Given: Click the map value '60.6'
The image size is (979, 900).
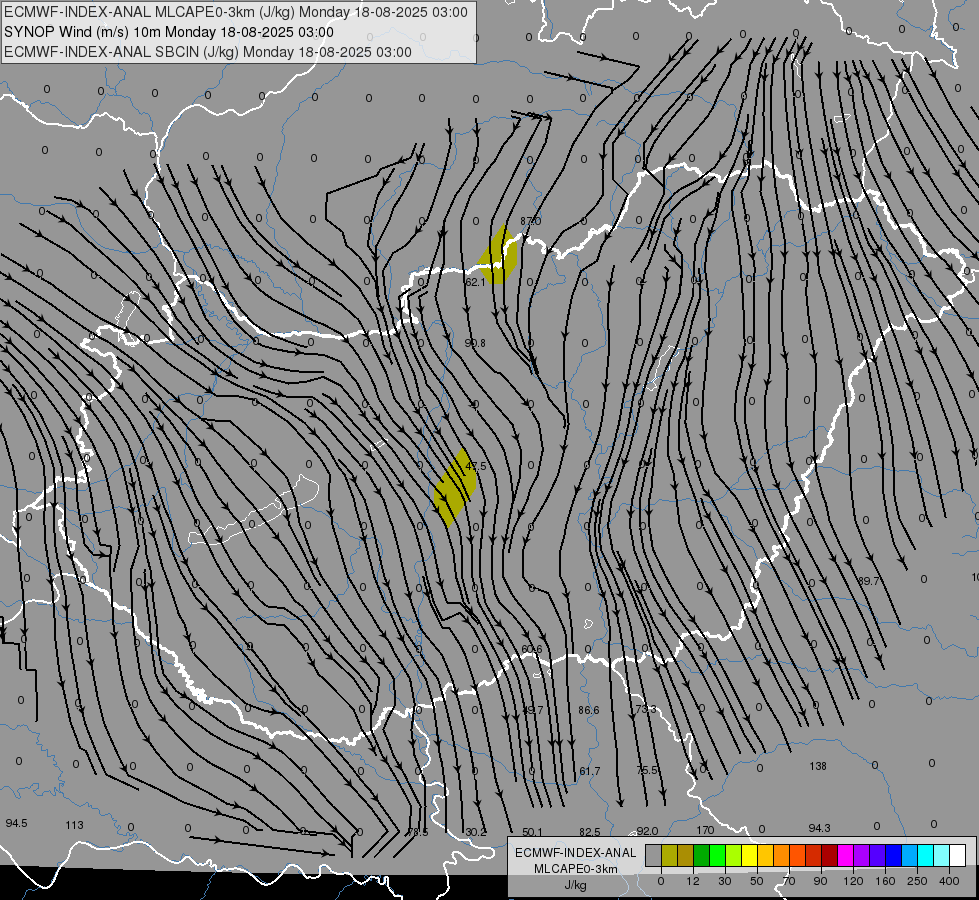Looking at the screenshot, I should pyautogui.click(x=532, y=650).
